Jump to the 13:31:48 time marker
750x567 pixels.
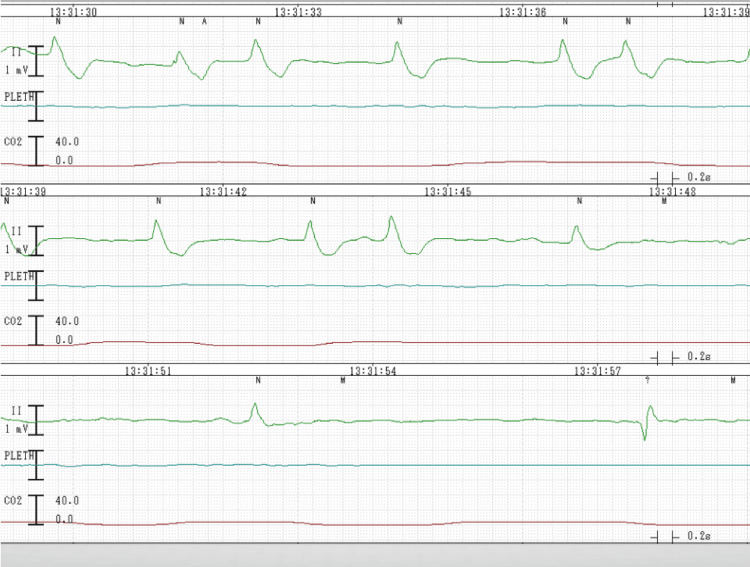[672, 191]
